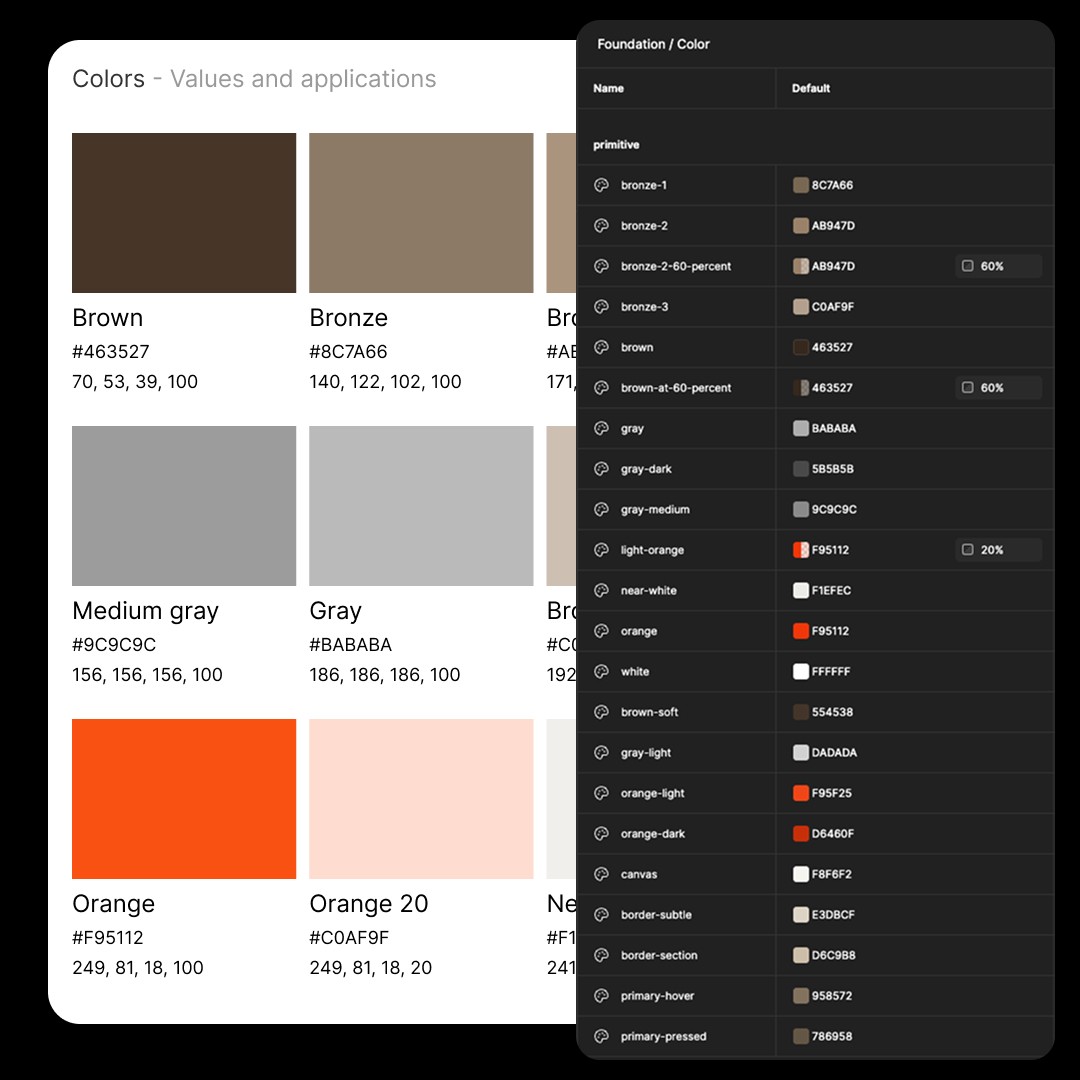Select the border-section variable name

click(659, 955)
